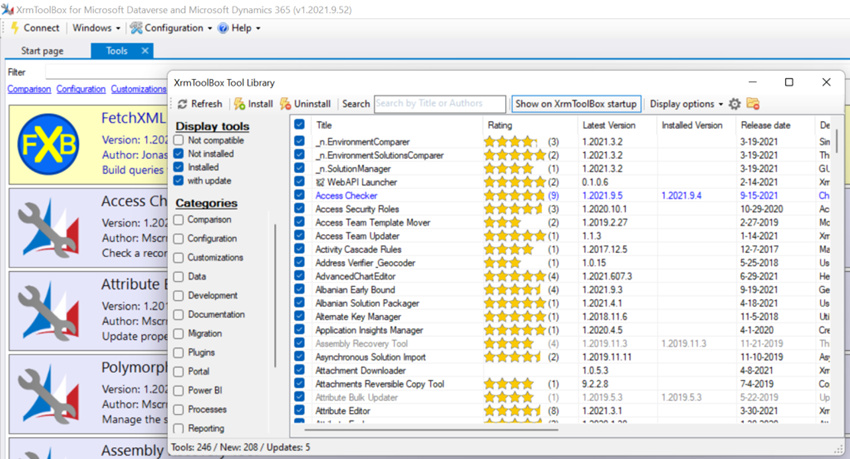Click the FetchXML Builder FXB logo
Screen dimensions: 850x459
(48, 145)
